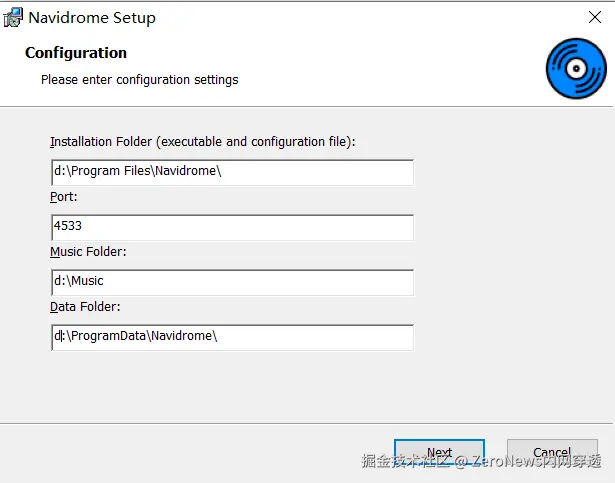This screenshot has width=615, height=483.
Task: Click the Installation Folder label text
Action: pos(202,142)
